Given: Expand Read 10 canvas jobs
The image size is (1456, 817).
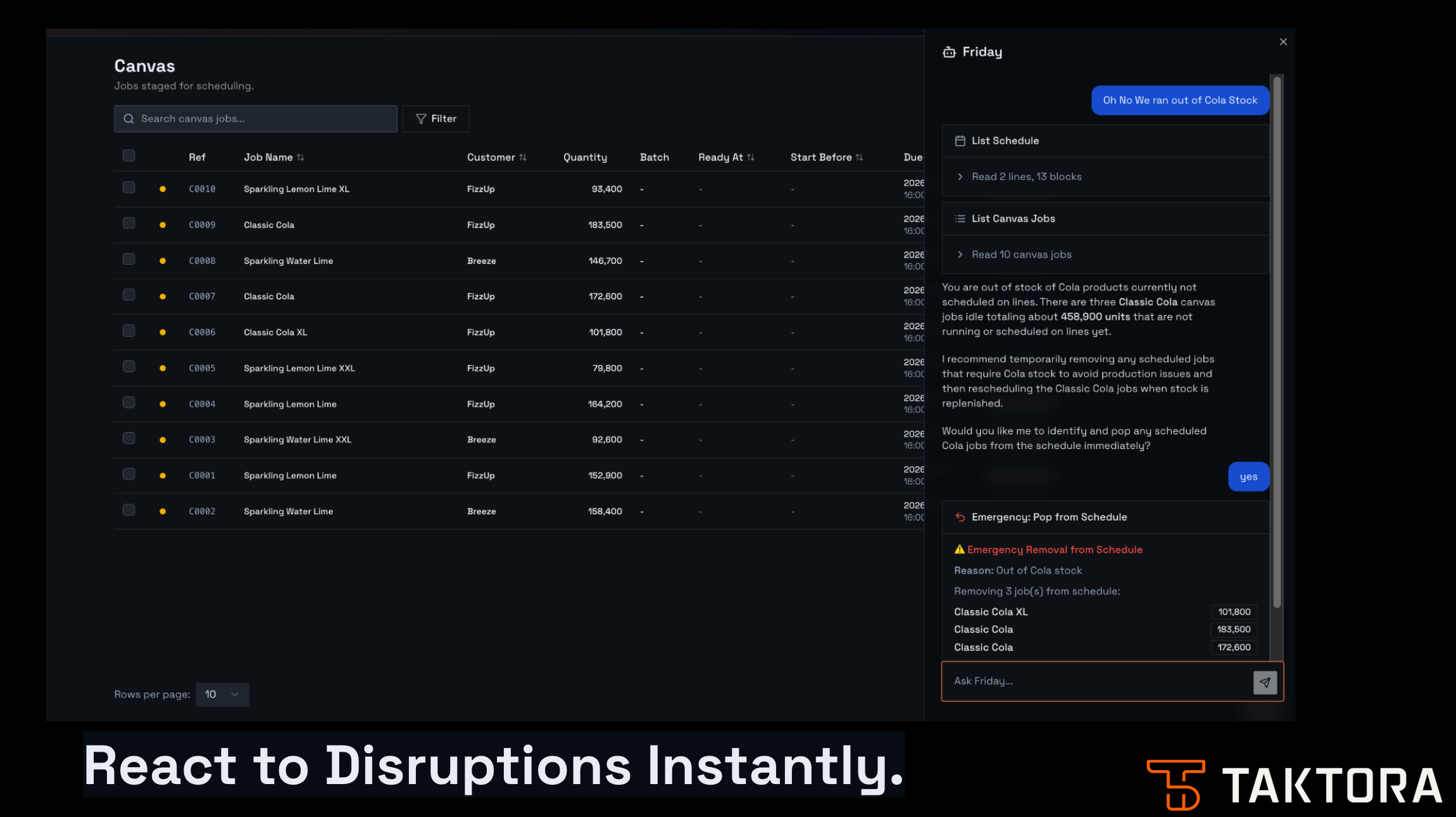Looking at the screenshot, I should click(x=961, y=254).
